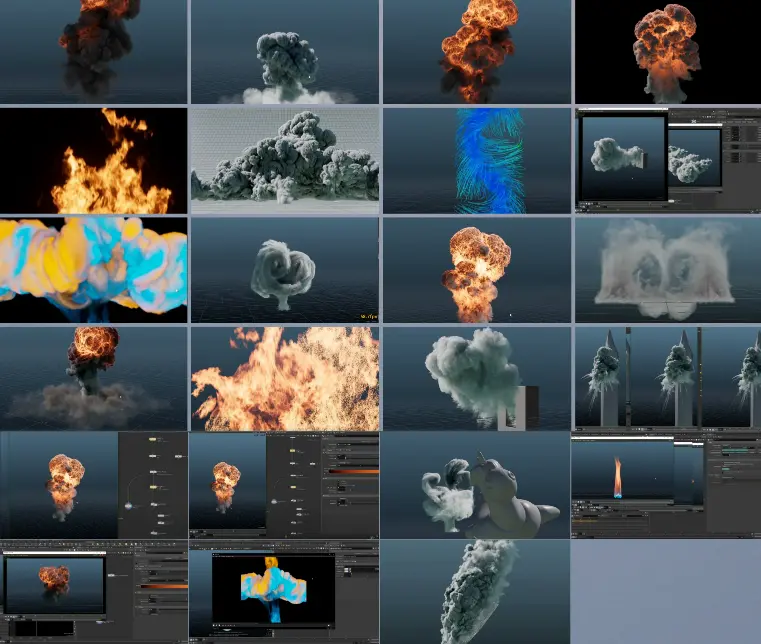Select the small candle flame interface screenshot

tap(666, 486)
